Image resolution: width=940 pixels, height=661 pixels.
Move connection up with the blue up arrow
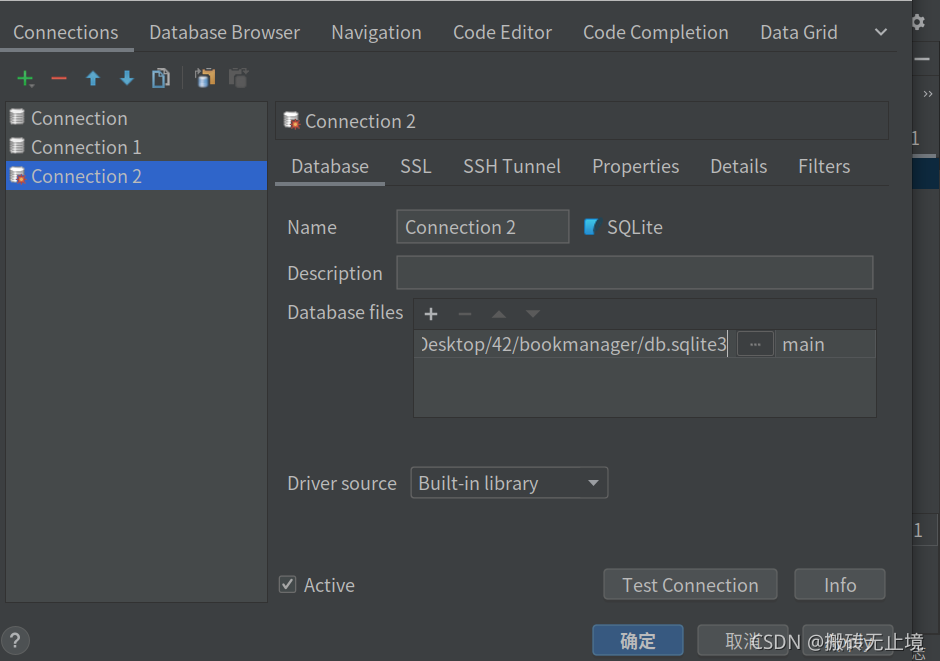pos(92,78)
